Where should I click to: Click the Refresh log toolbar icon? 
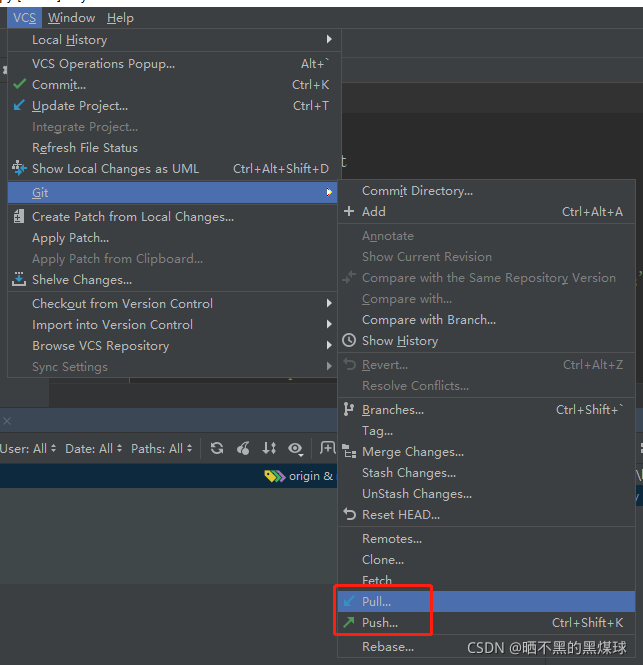[x=217, y=448]
